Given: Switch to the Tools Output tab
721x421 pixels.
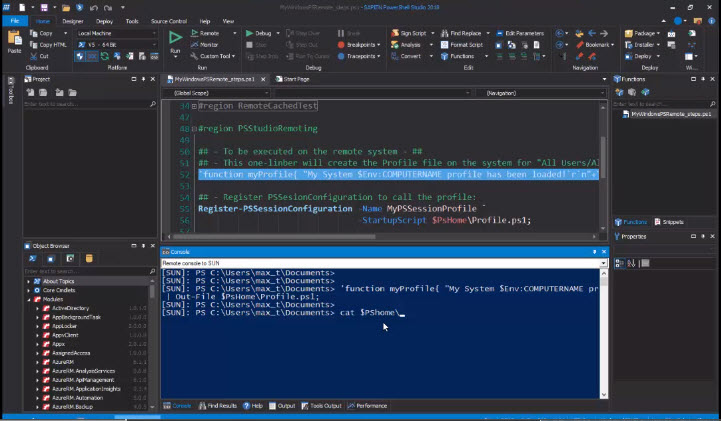Looking at the screenshot, I should (321, 406).
